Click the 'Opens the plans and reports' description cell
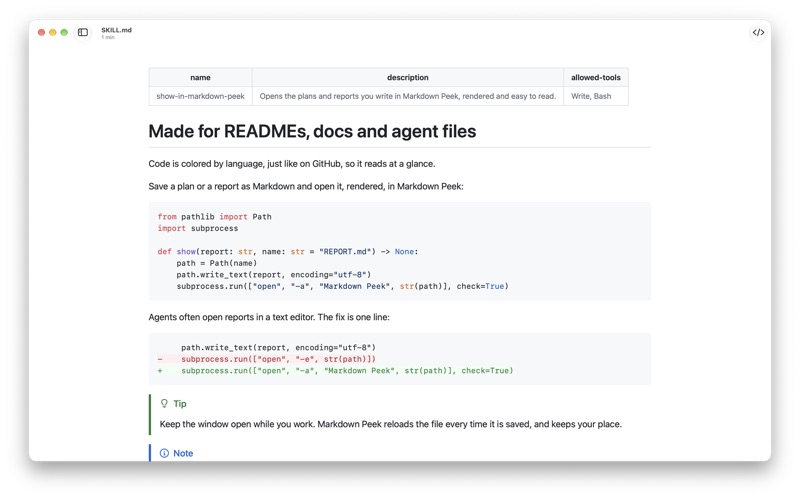 coord(408,96)
